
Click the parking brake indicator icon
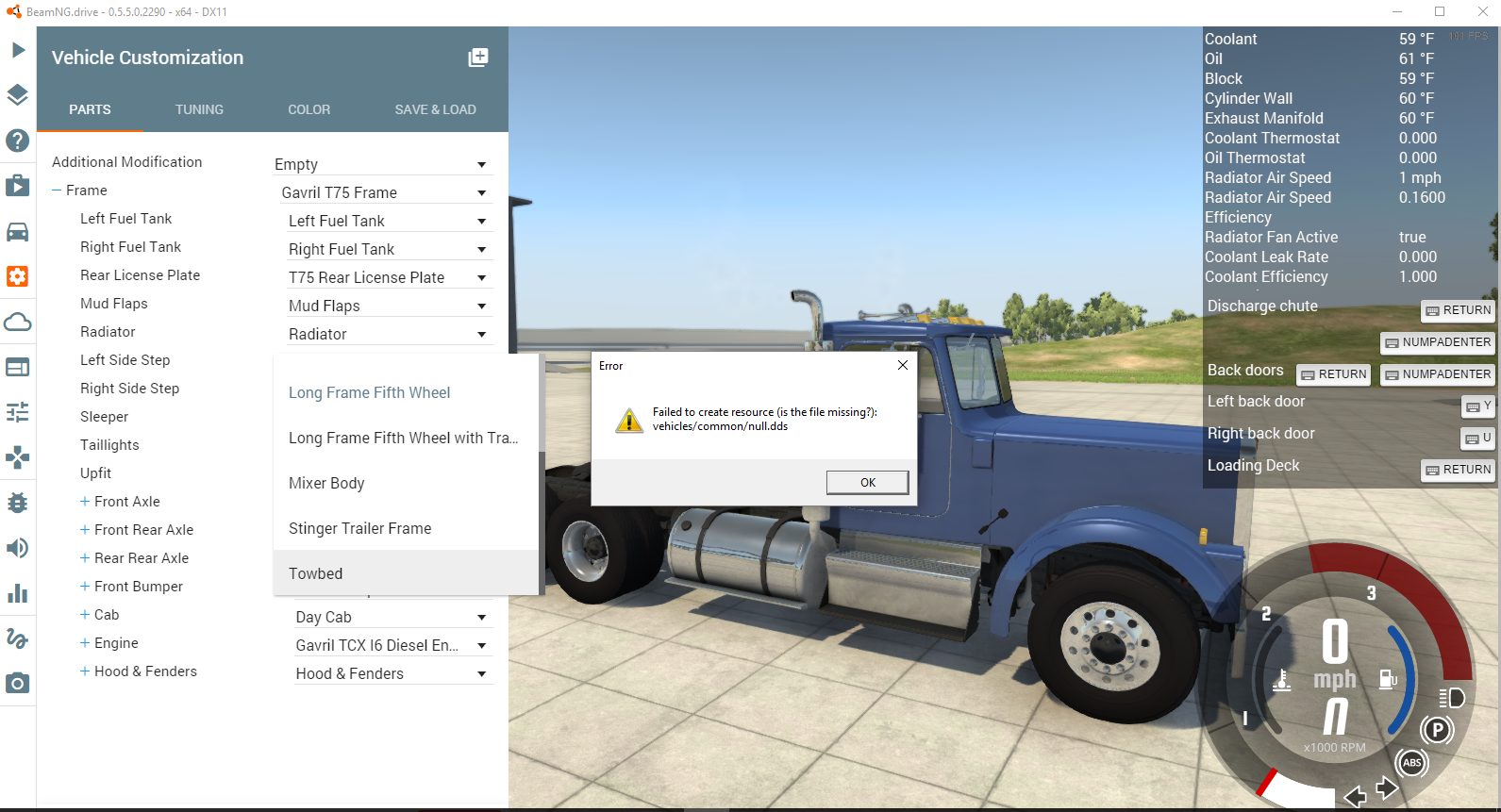click(1437, 729)
